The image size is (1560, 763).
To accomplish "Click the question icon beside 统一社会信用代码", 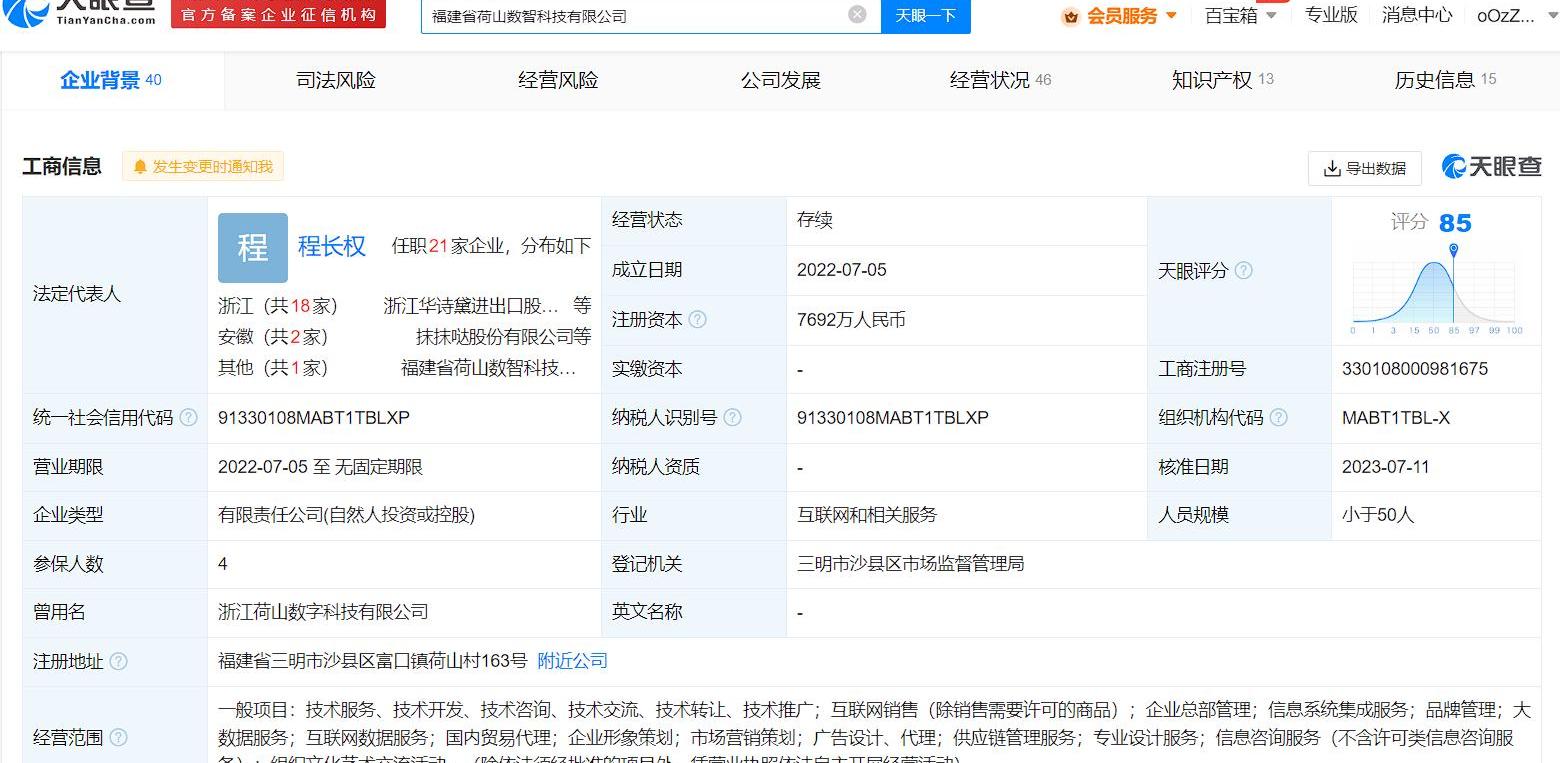I will click(x=188, y=418).
